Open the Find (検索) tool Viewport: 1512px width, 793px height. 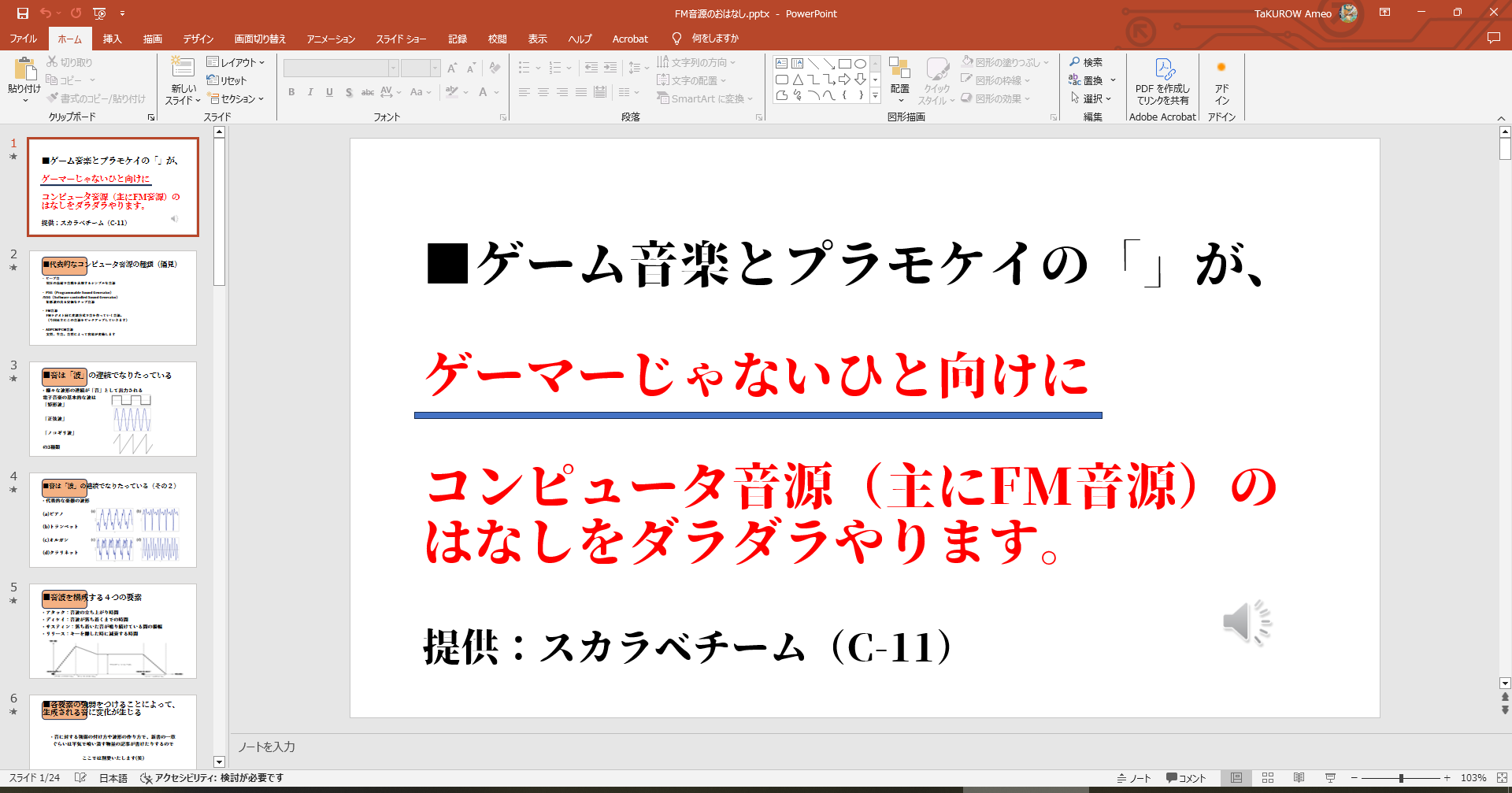click(x=1086, y=62)
